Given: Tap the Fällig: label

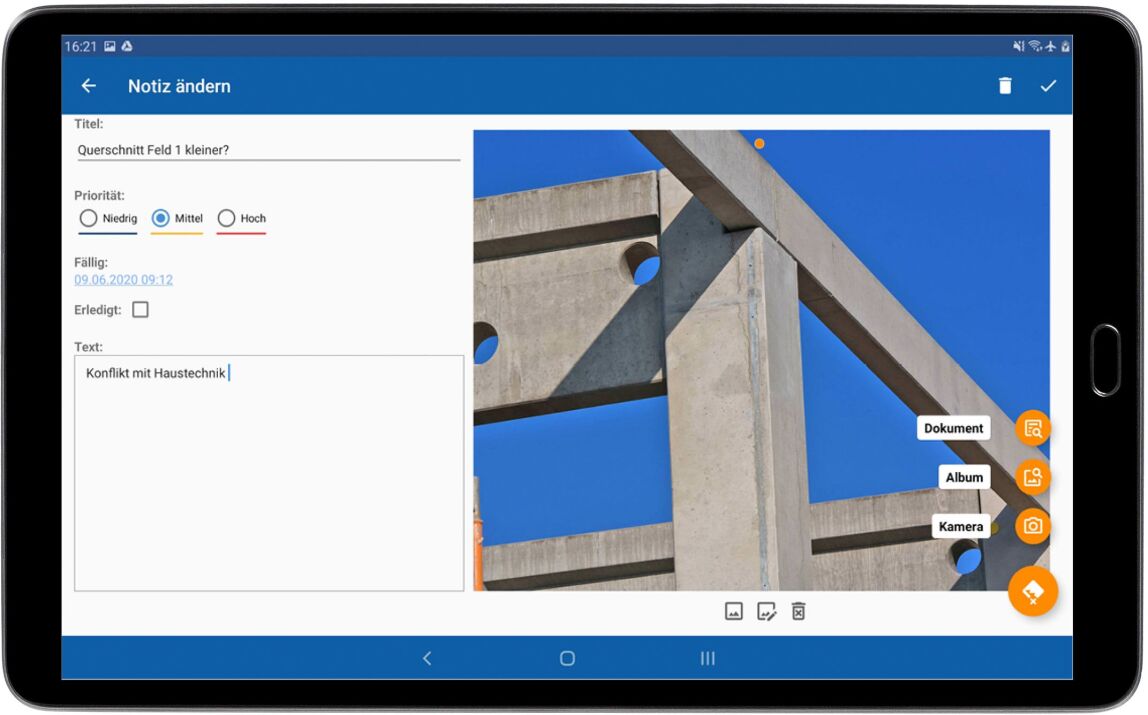Looking at the screenshot, I should click(x=91, y=262).
